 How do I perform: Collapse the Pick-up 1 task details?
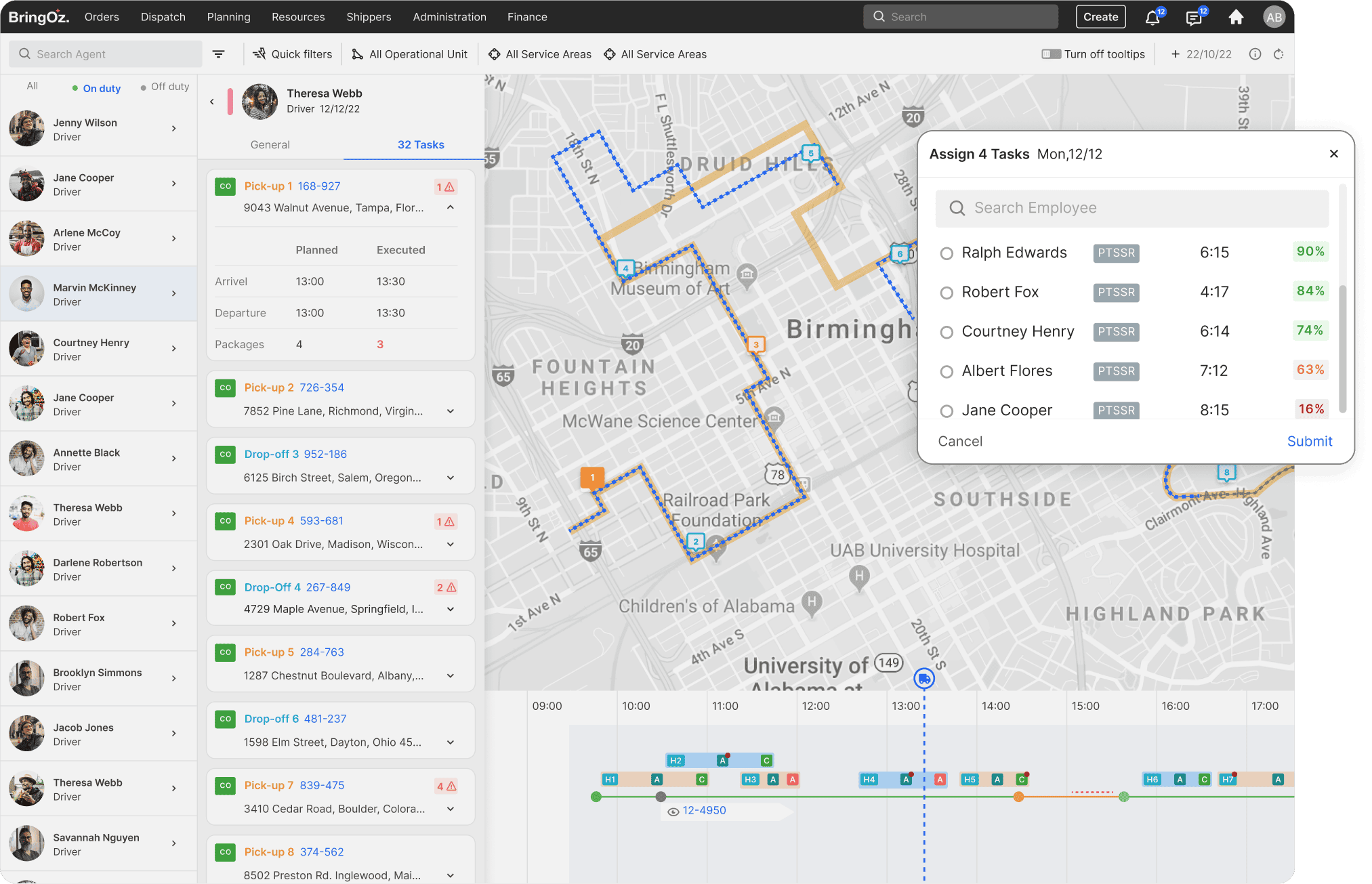click(451, 207)
